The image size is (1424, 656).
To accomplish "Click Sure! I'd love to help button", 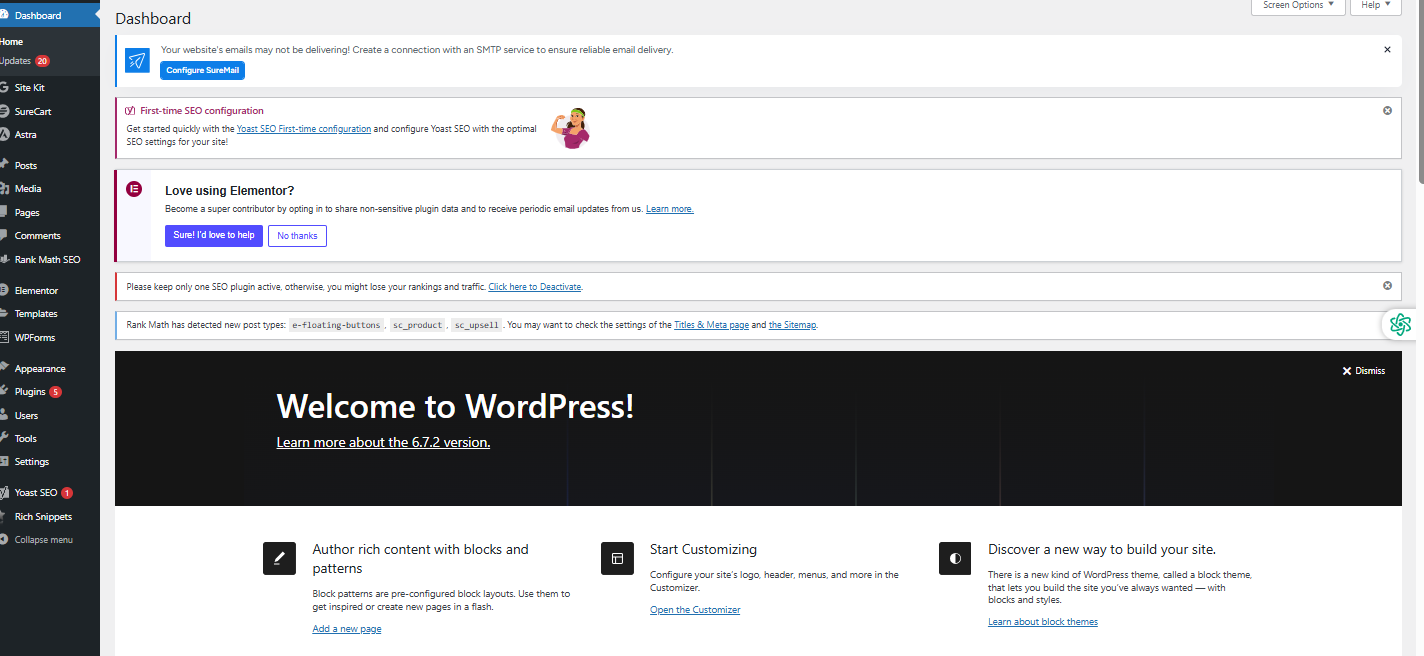I will click(214, 235).
